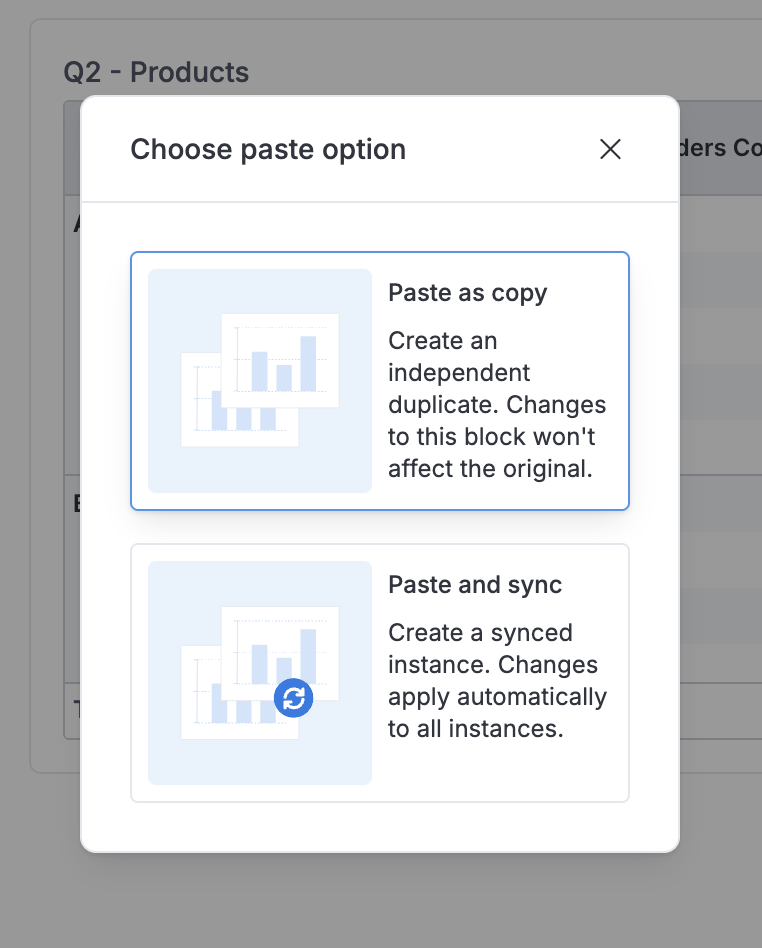
Task: Select the Paste and sync option card
Action: (x=380, y=673)
